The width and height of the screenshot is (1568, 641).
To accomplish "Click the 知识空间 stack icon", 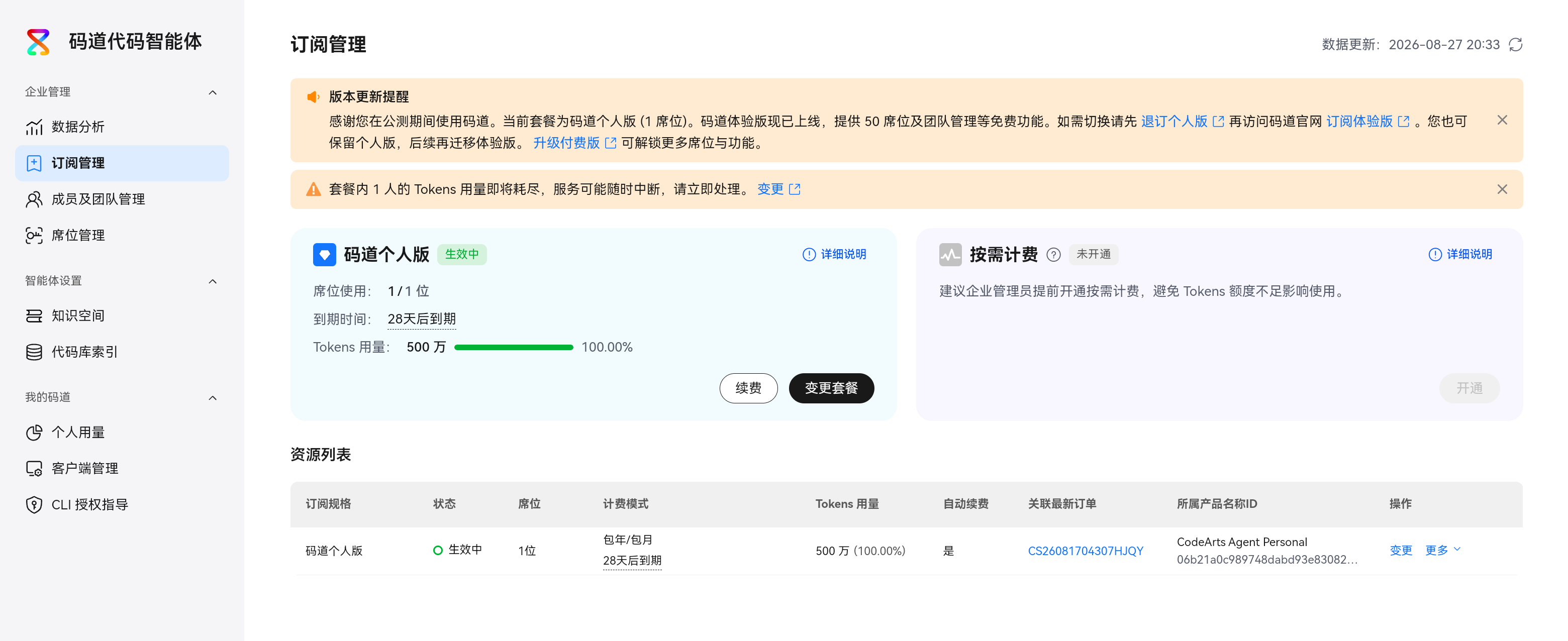I will click(x=34, y=315).
